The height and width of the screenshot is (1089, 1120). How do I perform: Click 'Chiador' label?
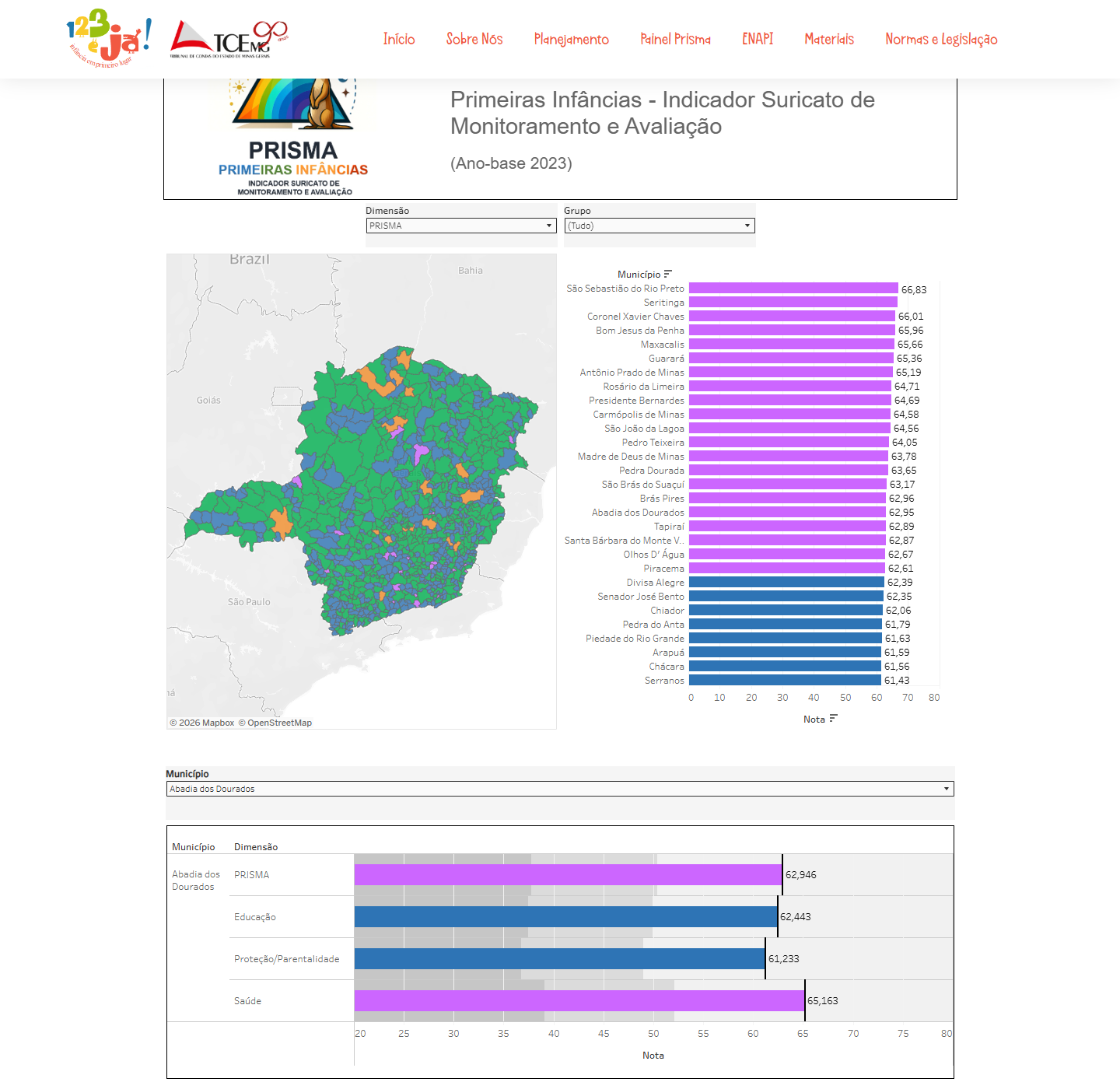pyautogui.click(x=668, y=611)
